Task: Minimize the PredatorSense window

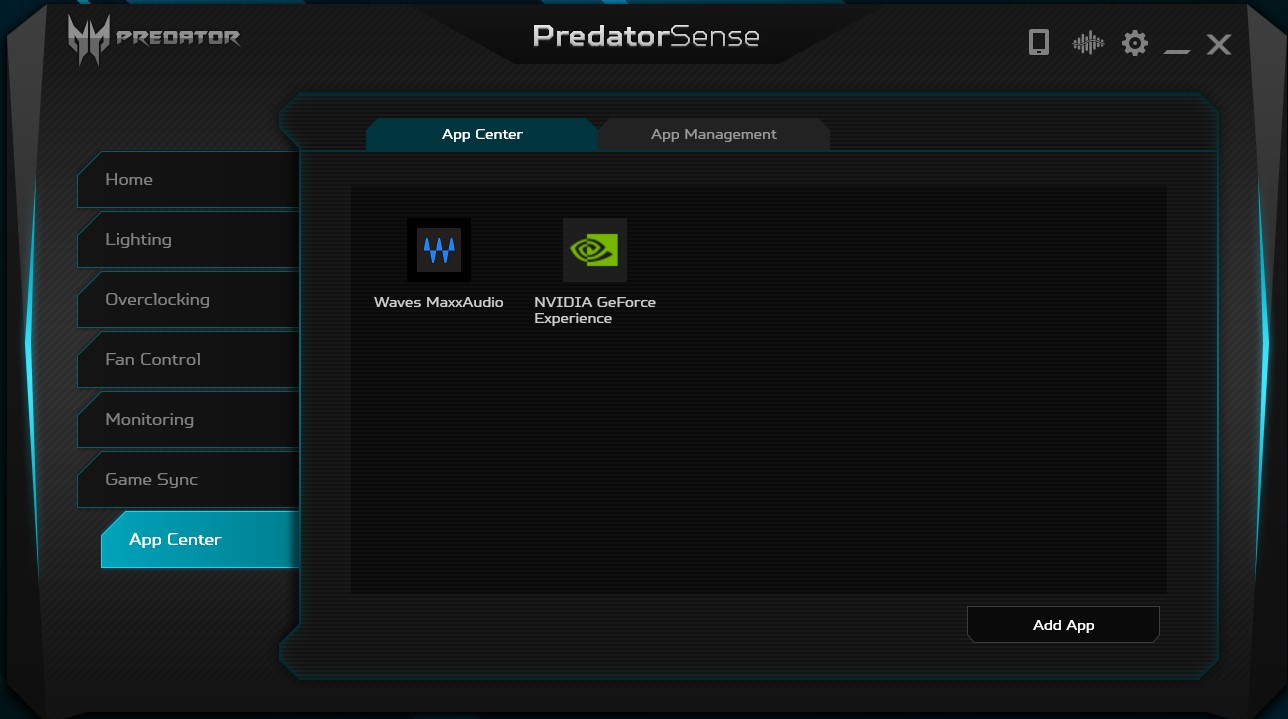Action: coord(1177,50)
